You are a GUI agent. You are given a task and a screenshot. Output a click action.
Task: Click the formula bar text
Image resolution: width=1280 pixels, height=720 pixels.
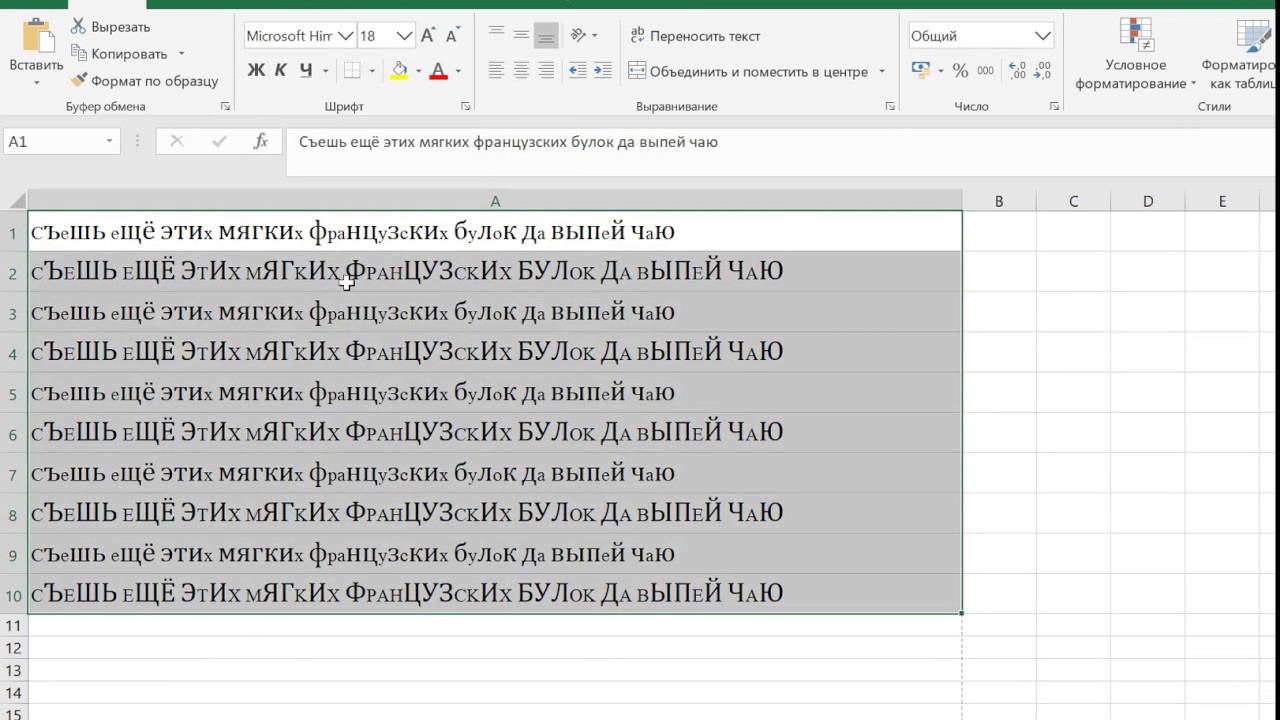coord(508,142)
